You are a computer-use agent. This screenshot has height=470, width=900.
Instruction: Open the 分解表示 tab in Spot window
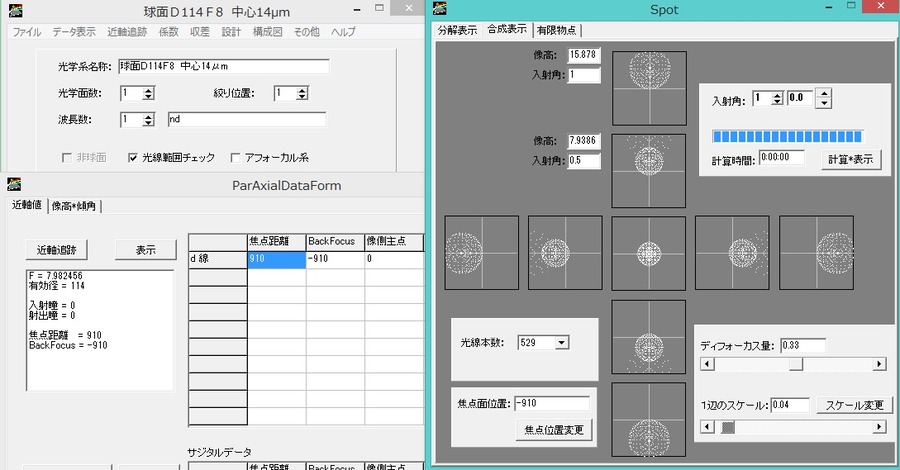pyautogui.click(x=457, y=30)
